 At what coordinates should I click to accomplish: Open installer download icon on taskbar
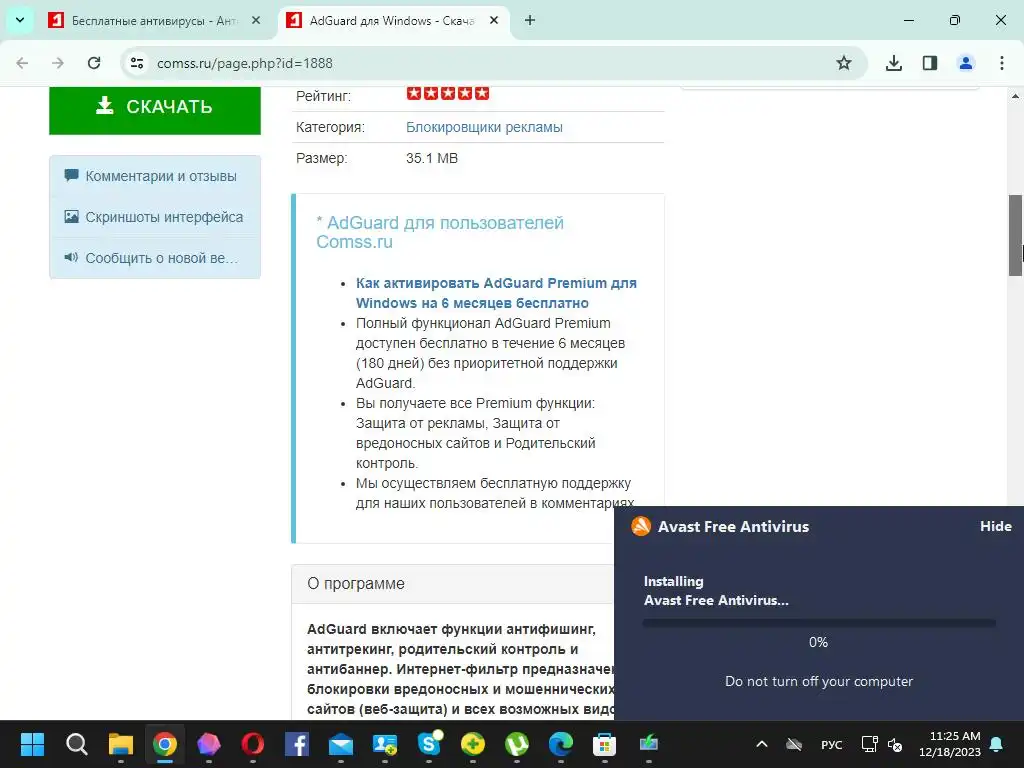click(648, 744)
